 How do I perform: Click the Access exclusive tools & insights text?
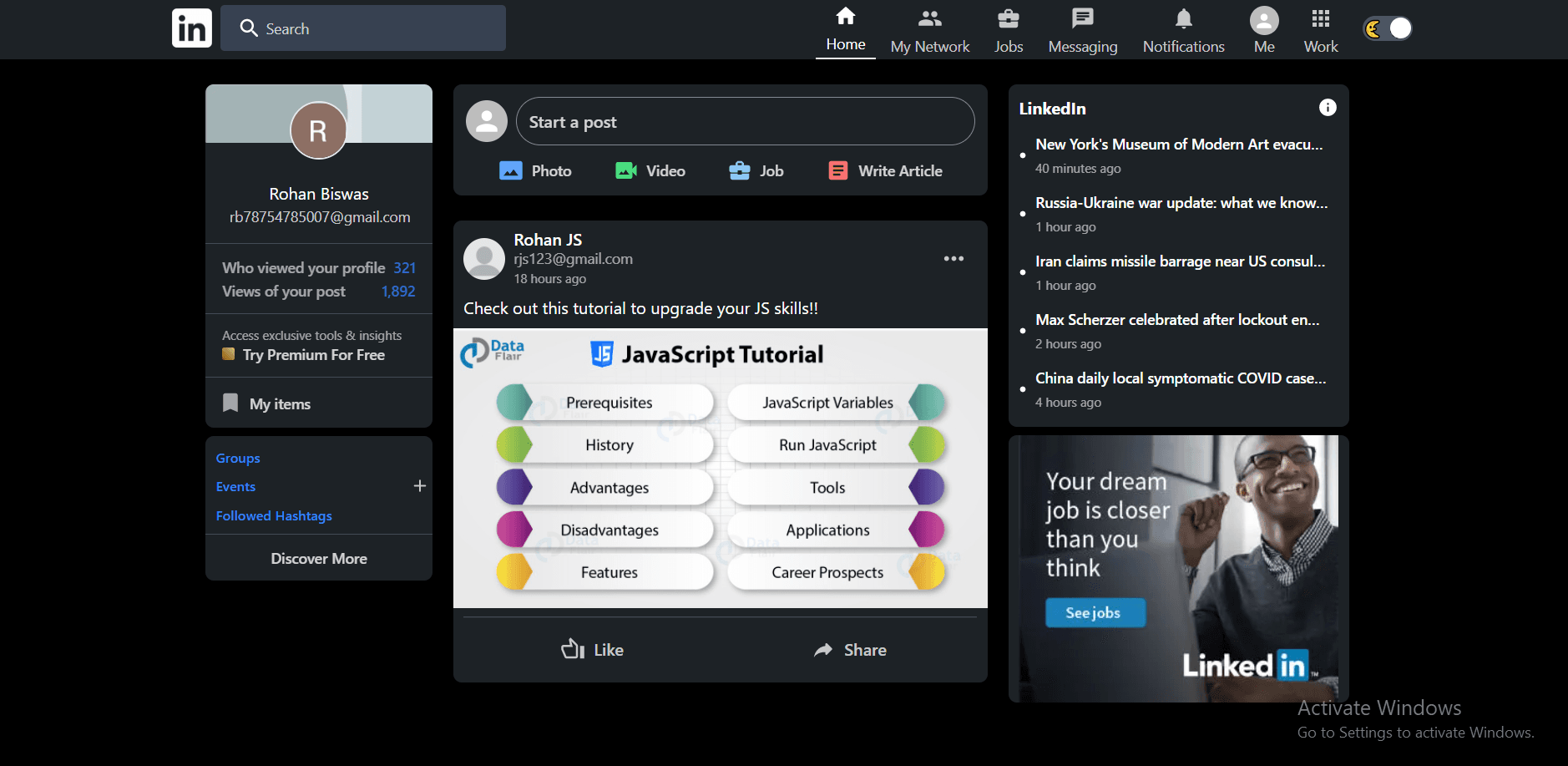click(x=311, y=336)
